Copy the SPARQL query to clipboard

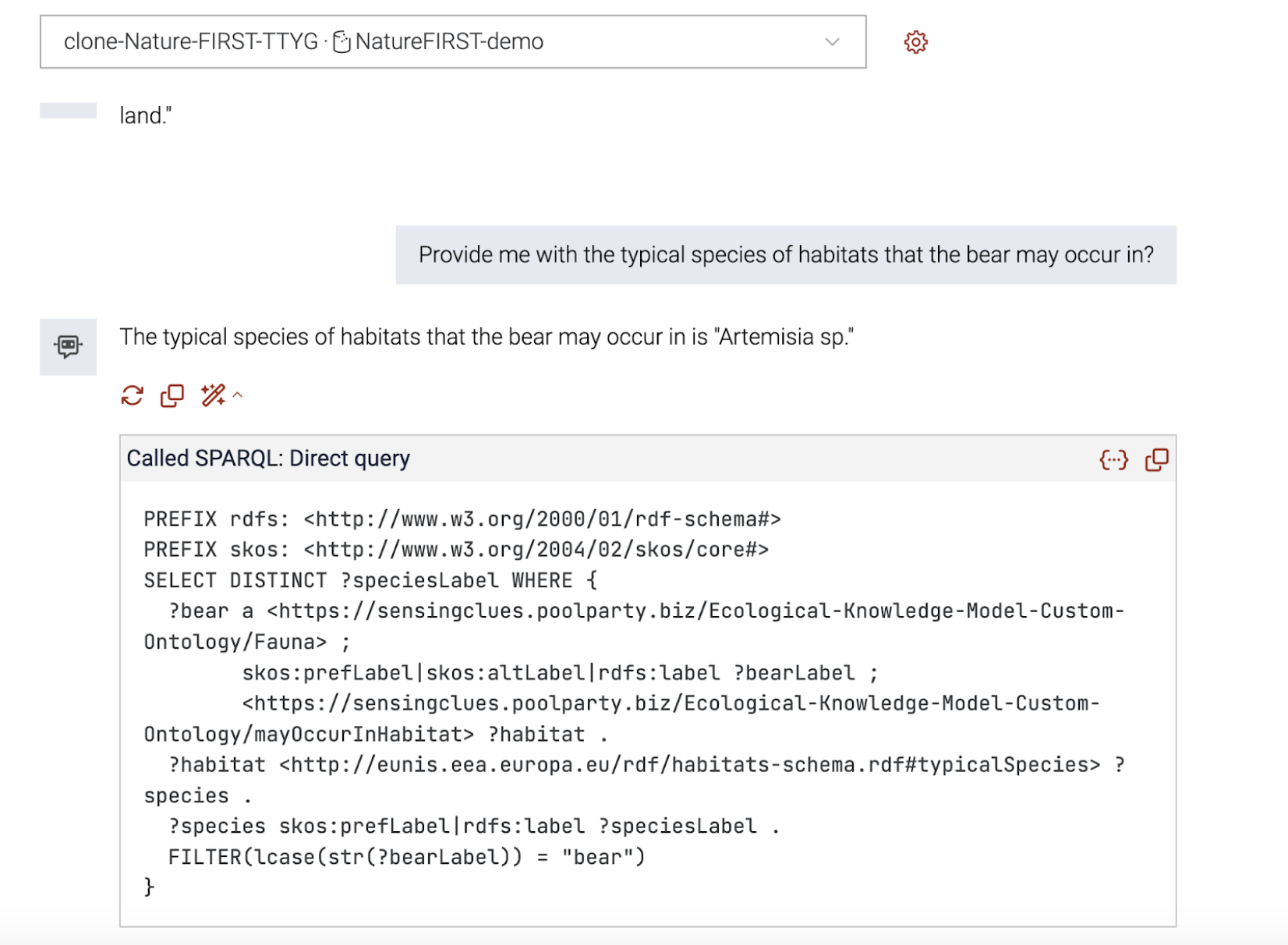point(1156,460)
